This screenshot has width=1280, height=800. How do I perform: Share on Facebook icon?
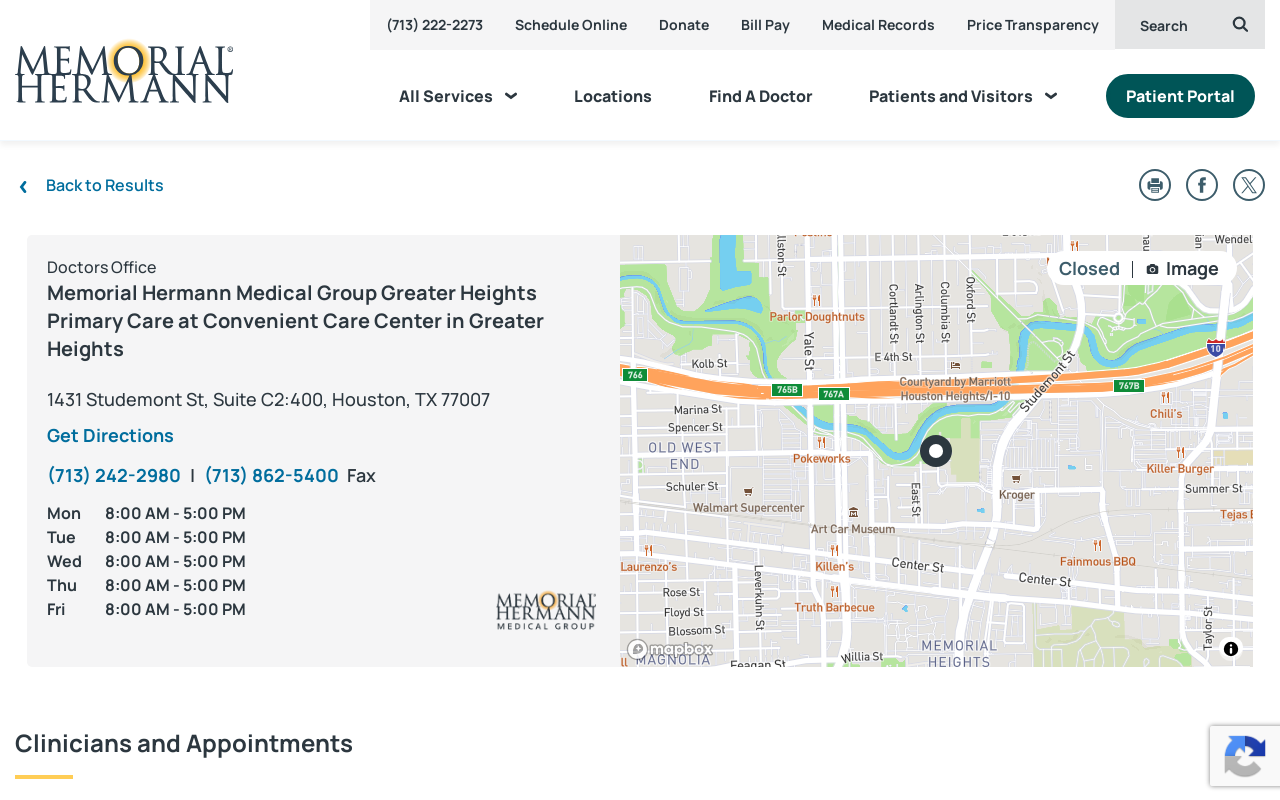pos(1202,185)
